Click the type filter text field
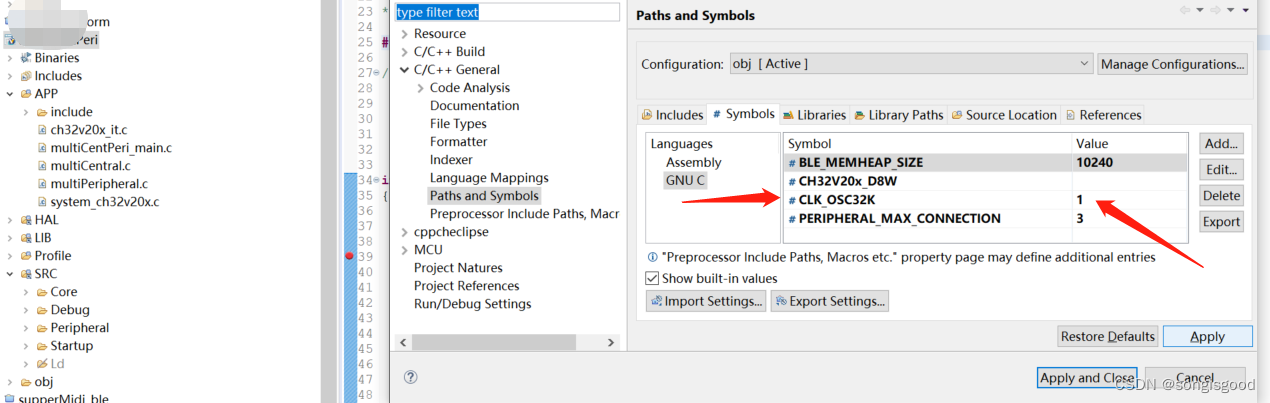The image size is (1270, 403). coord(508,12)
